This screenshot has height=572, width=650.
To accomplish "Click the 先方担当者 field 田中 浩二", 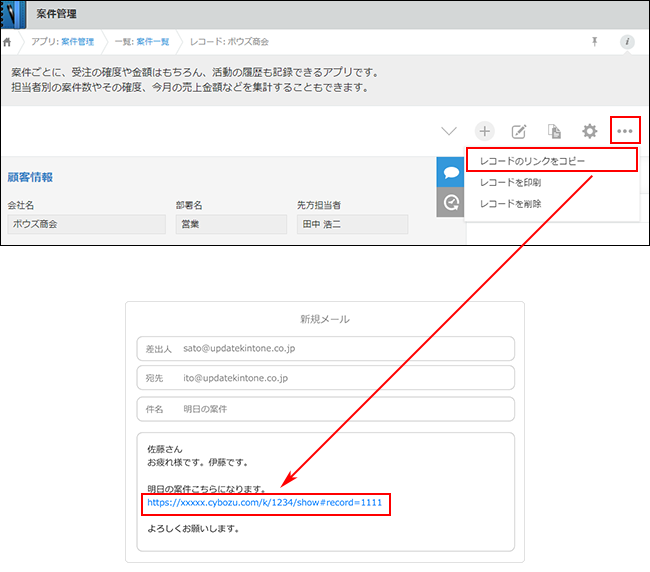I will click(352, 224).
